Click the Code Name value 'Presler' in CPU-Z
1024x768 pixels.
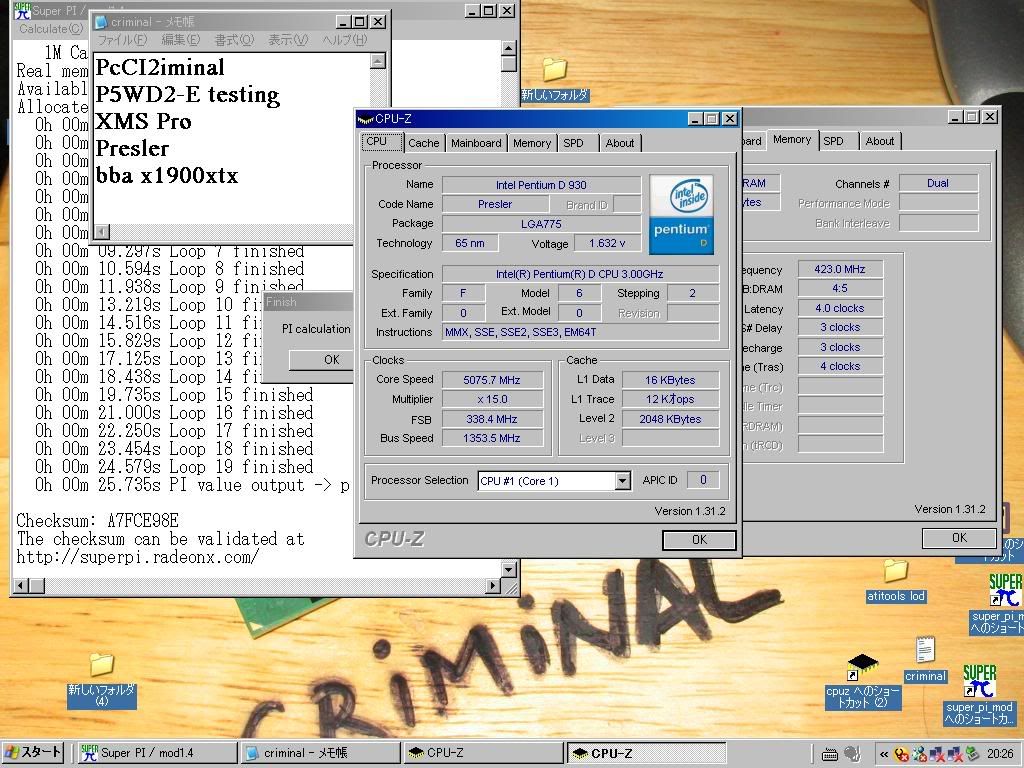click(x=495, y=204)
